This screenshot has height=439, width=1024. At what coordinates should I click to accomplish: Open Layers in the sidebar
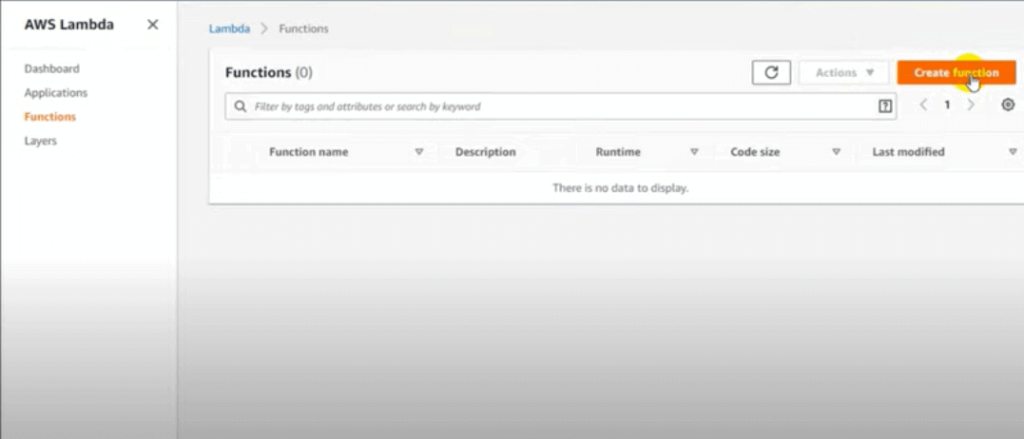click(40, 140)
